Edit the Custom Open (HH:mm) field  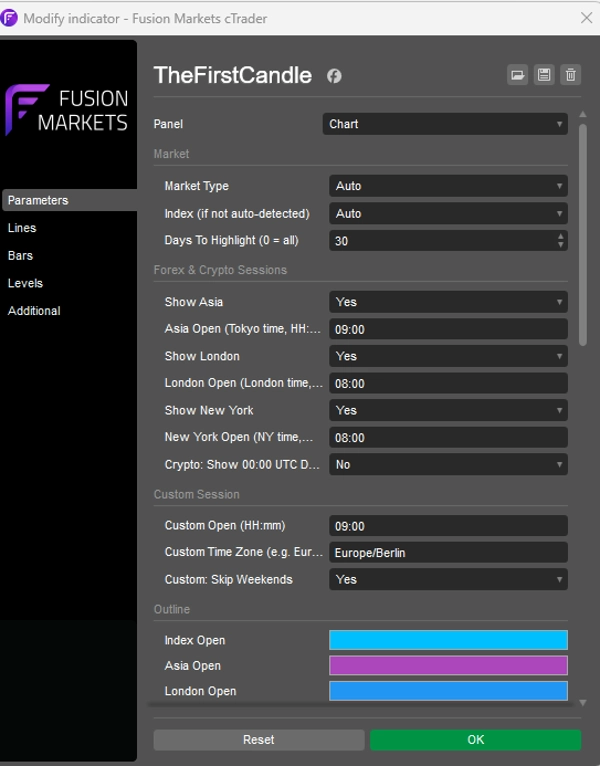449,526
